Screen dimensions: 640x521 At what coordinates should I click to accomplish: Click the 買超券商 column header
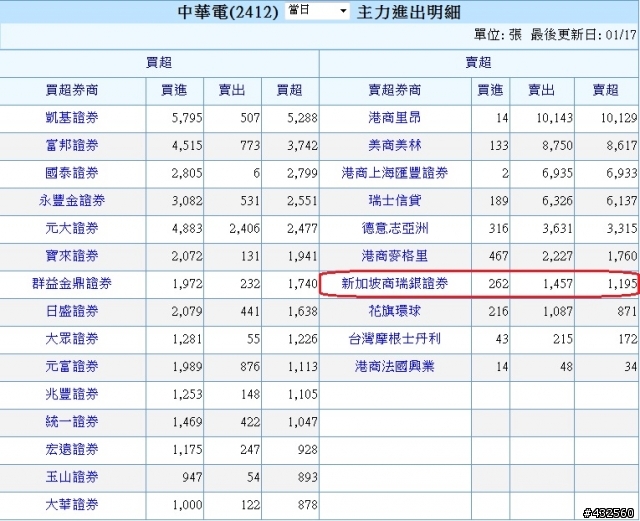72,90
